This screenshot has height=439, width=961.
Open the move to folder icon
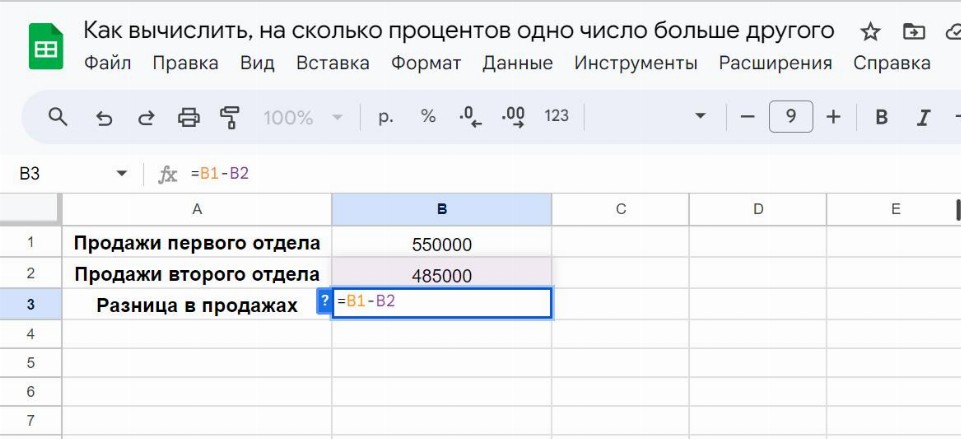click(x=913, y=32)
